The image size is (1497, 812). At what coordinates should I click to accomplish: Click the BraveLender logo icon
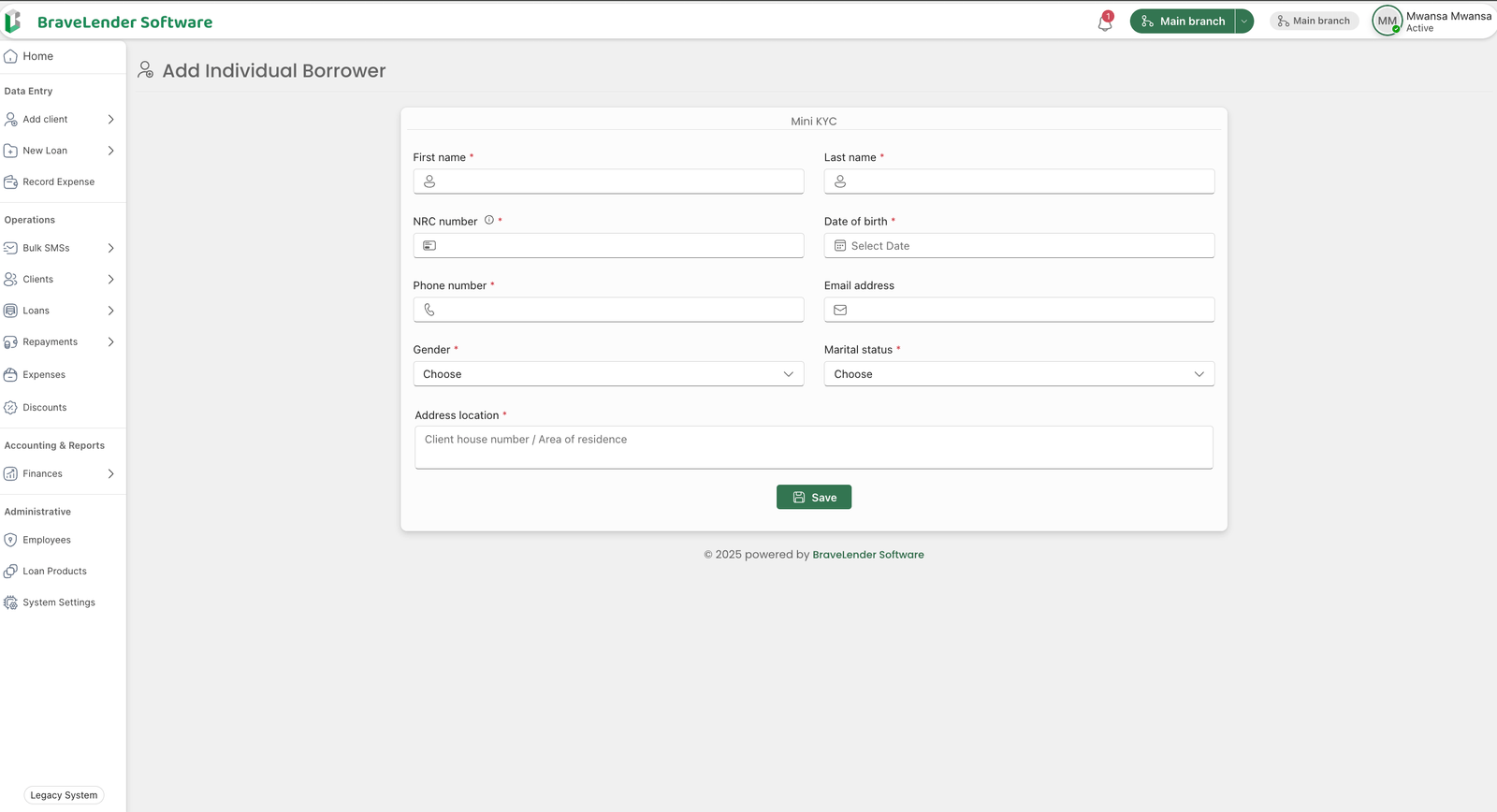pyautogui.click(x=12, y=22)
